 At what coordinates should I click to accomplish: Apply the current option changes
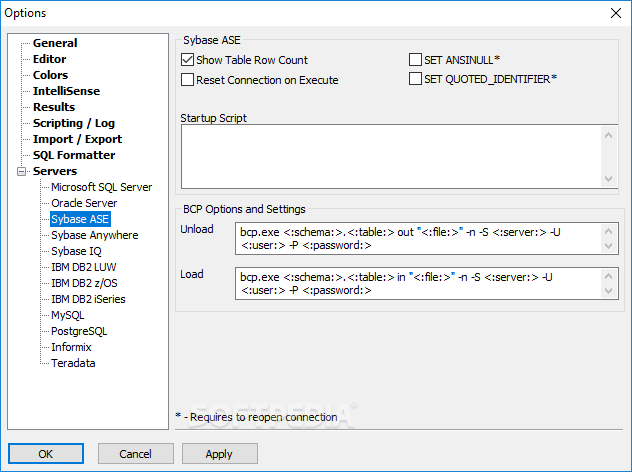[x=219, y=454]
